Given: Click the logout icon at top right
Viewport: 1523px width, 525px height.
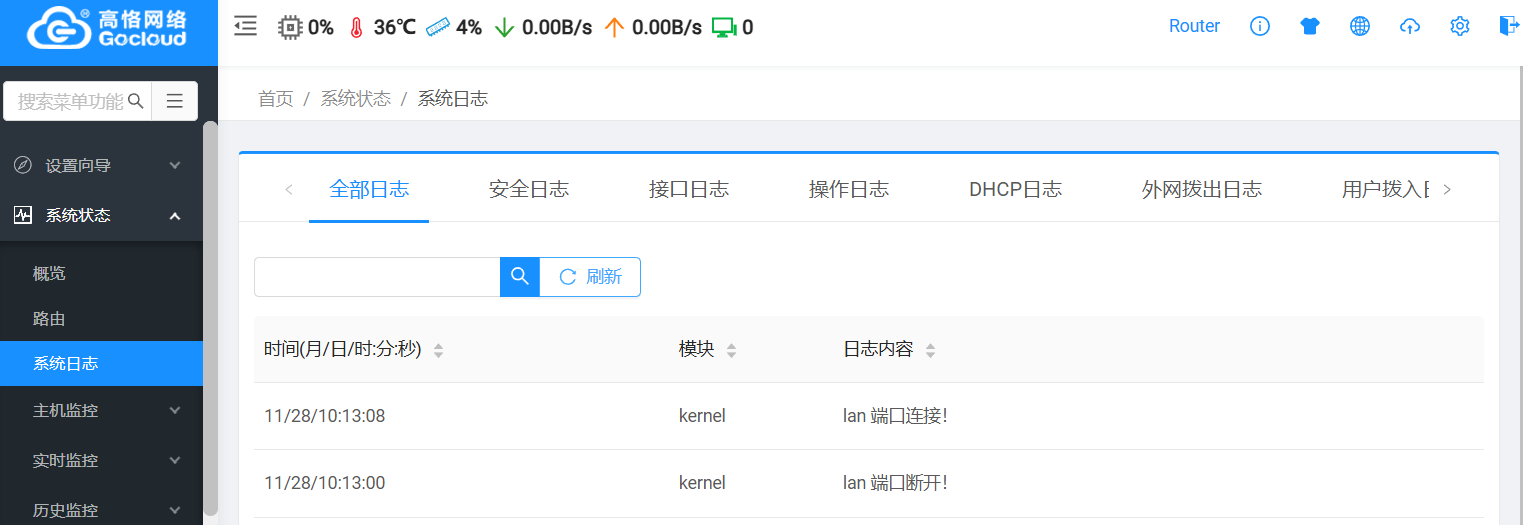Looking at the screenshot, I should (x=1508, y=27).
